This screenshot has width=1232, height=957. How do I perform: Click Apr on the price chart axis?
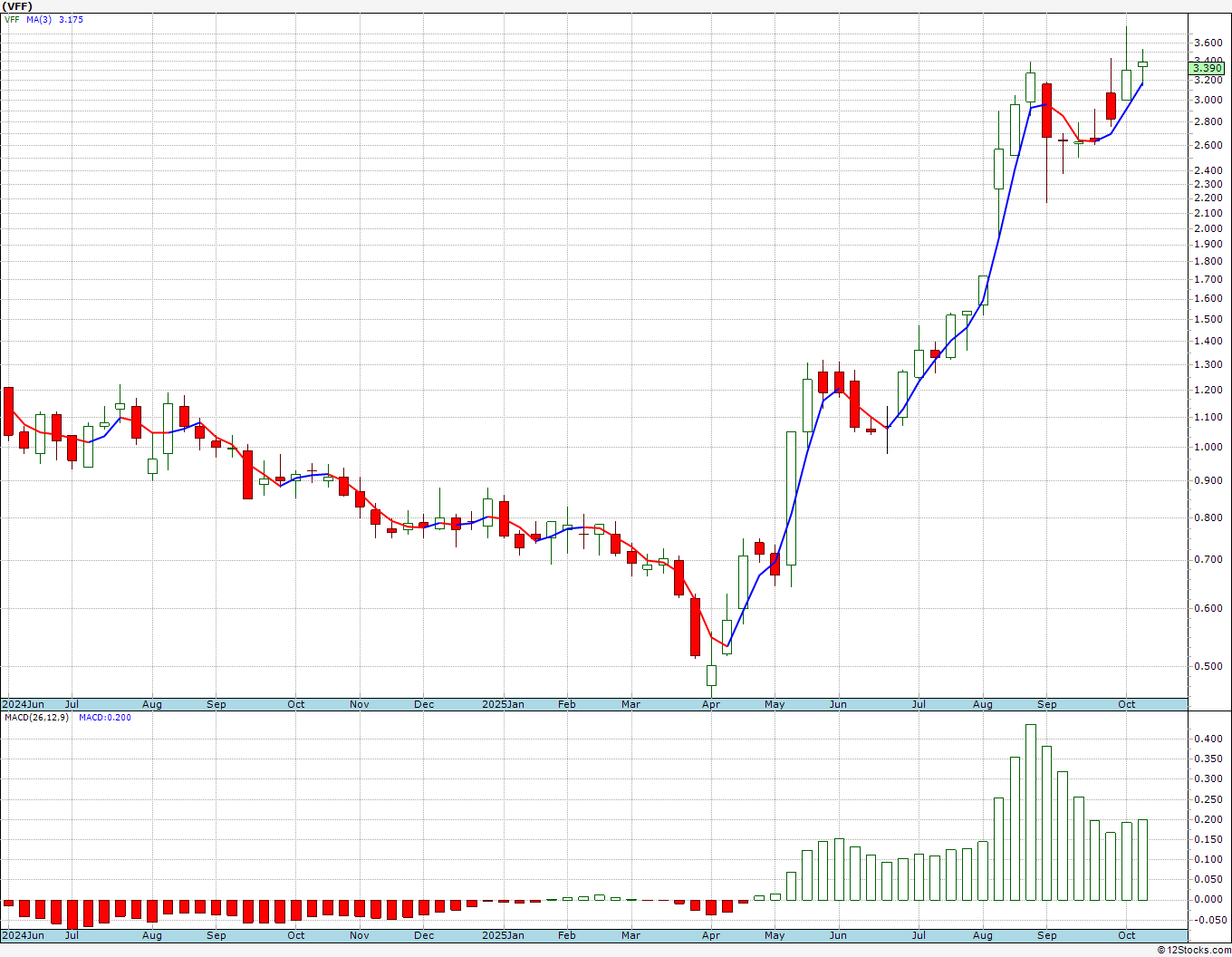(x=711, y=704)
